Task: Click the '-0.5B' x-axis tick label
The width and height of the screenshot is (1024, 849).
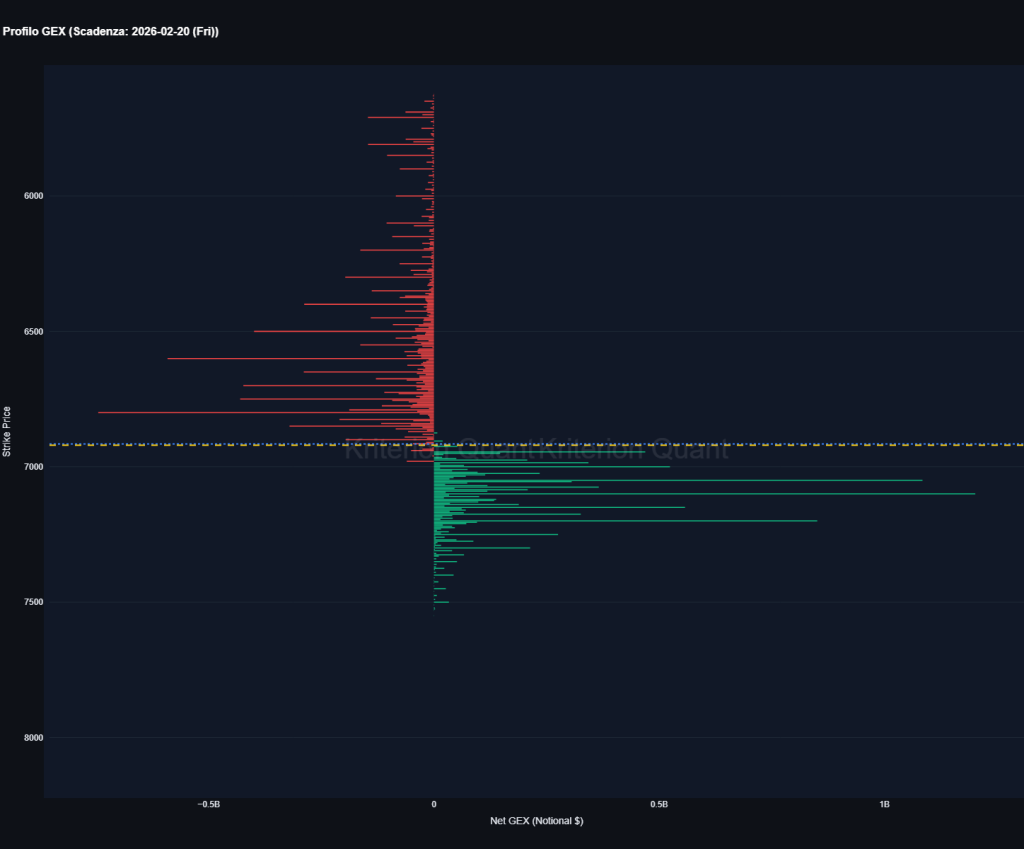Action: coord(207,804)
